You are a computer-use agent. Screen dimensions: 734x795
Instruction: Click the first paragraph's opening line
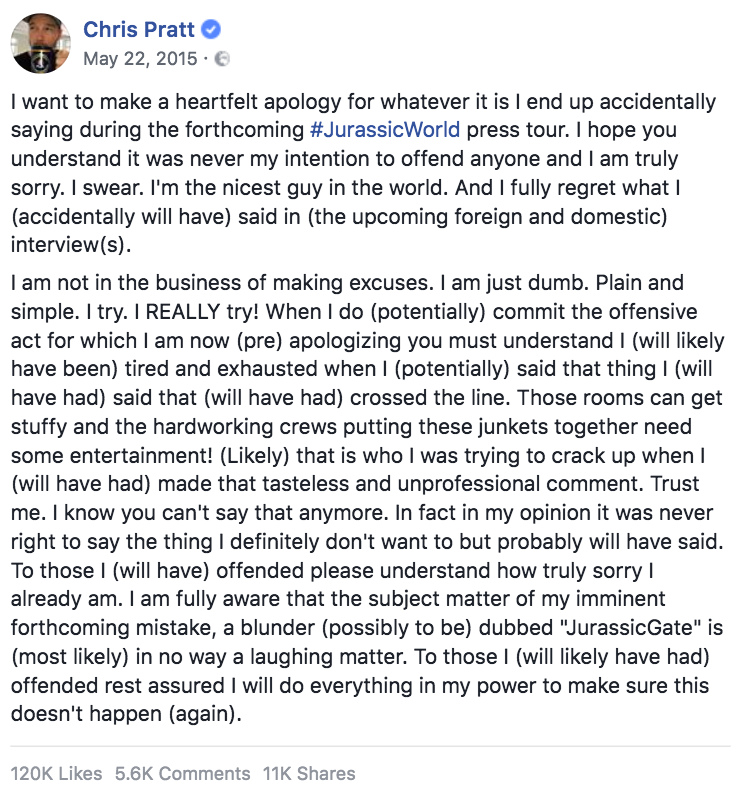(x=363, y=102)
